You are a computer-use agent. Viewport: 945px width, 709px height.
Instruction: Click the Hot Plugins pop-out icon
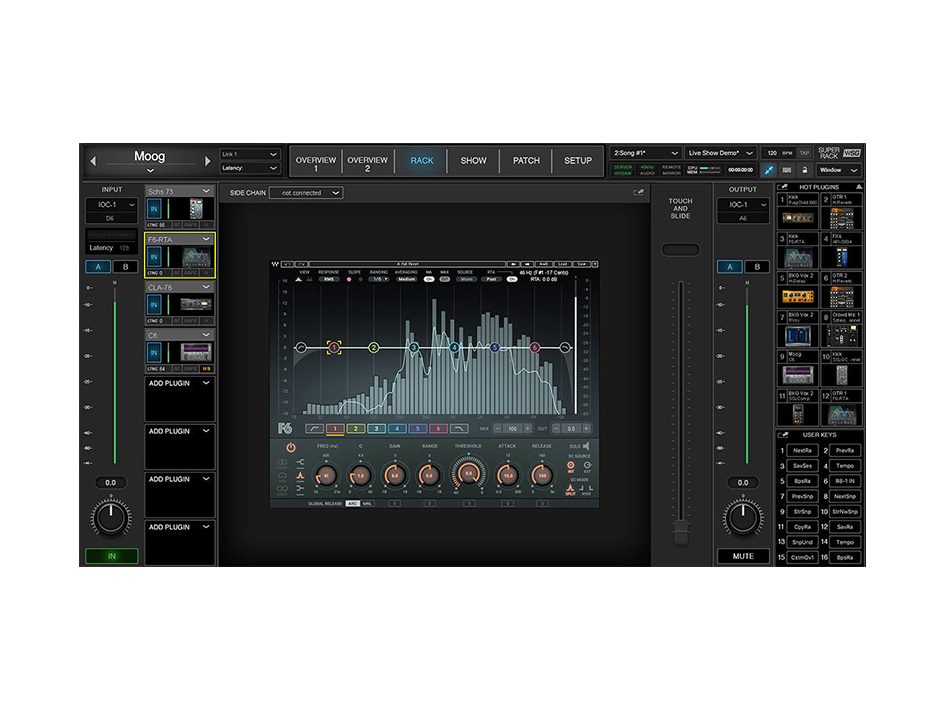click(x=783, y=187)
